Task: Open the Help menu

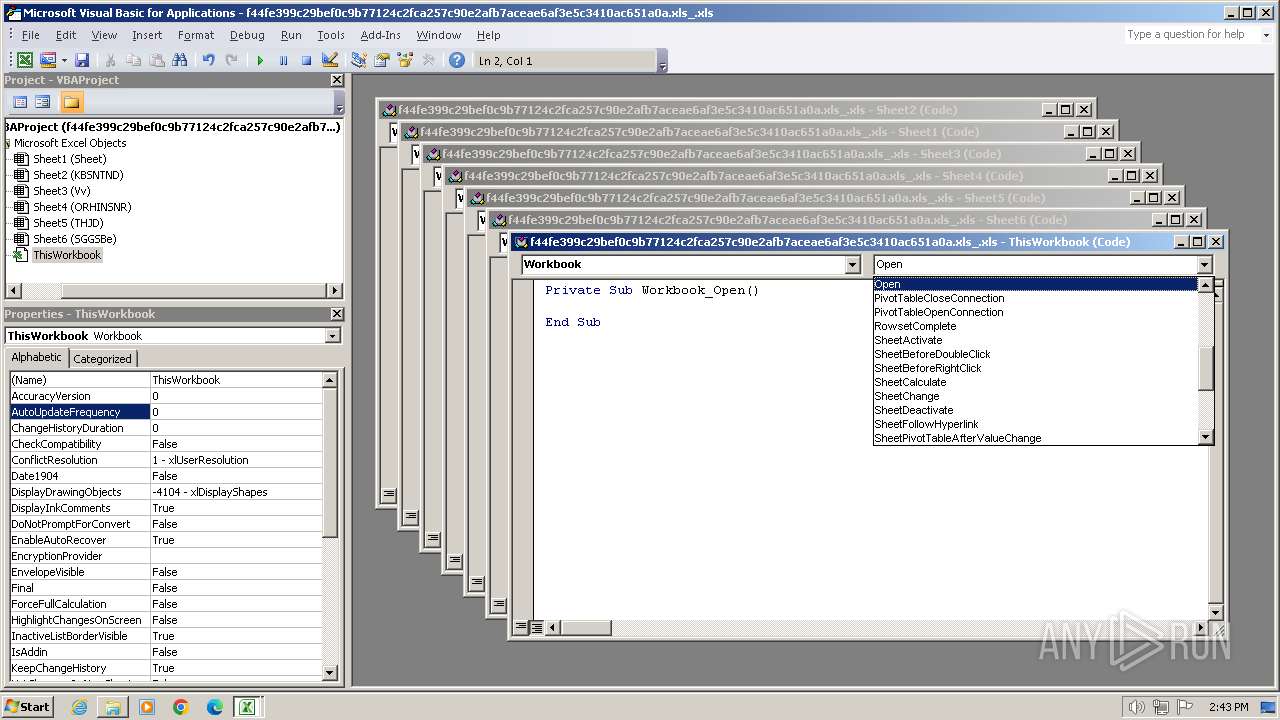Action: pos(488,35)
